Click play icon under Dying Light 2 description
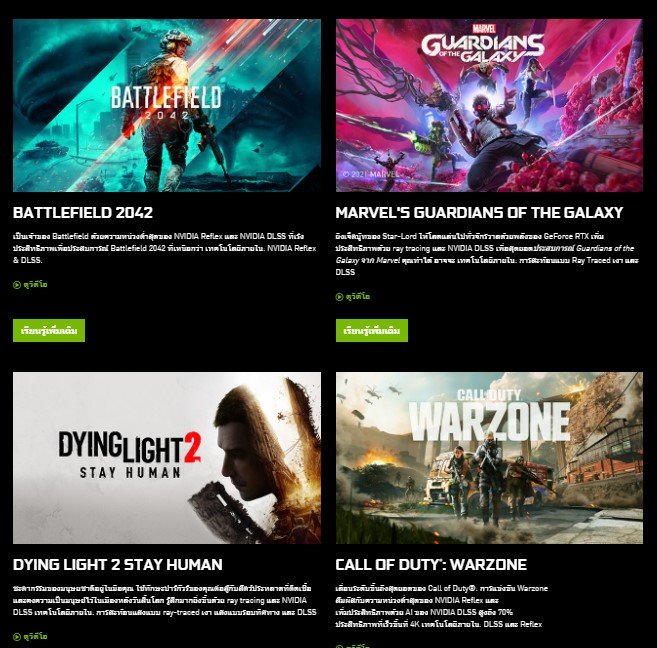The height and width of the screenshot is (648, 657). [x=17, y=637]
